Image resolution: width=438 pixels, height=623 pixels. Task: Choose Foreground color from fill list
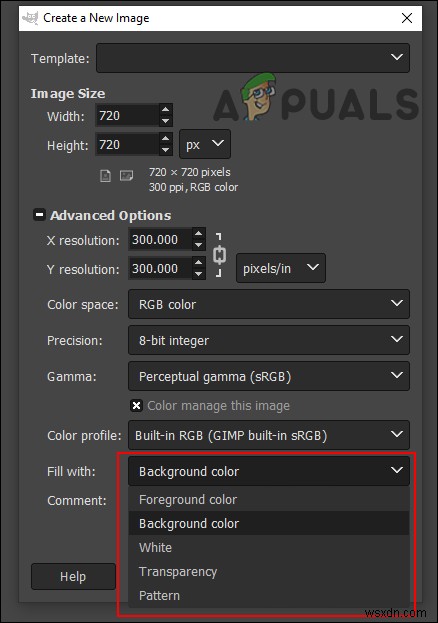[269, 499]
